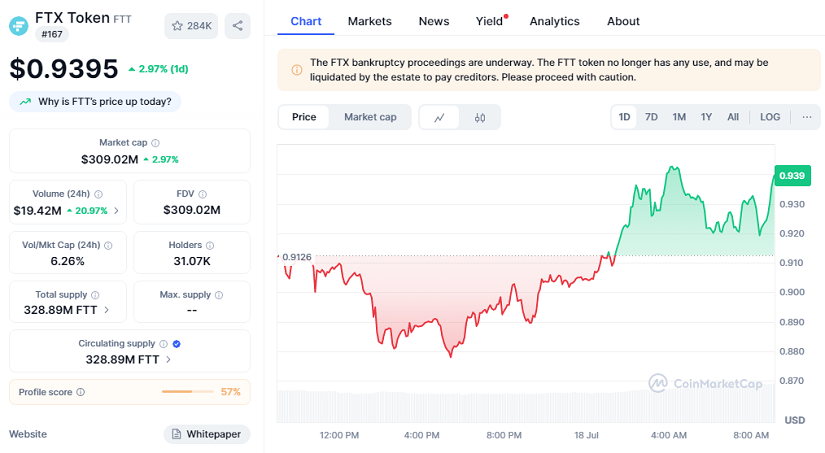Screen dimensions: 825x453
Task: Click the info icon beside Profile score
Action: (x=81, y=392)
